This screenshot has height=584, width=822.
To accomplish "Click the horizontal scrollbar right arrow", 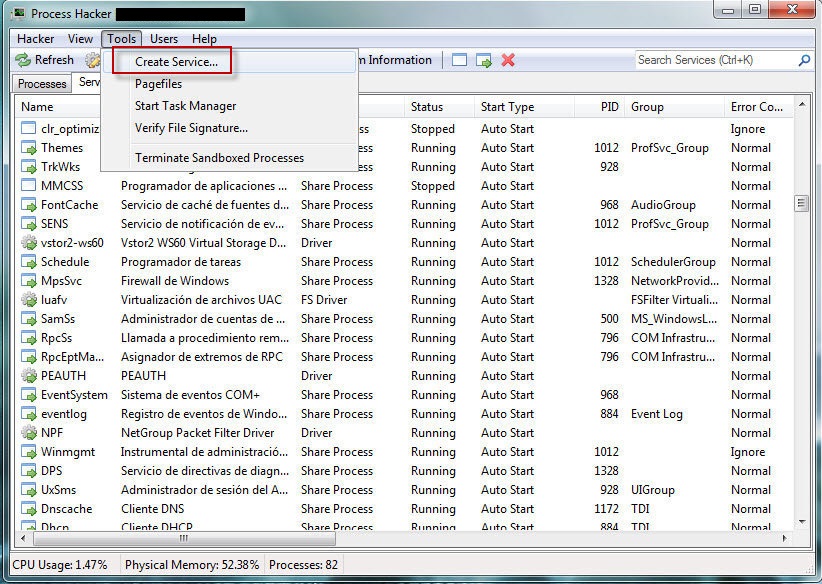I will coord(785,538).
